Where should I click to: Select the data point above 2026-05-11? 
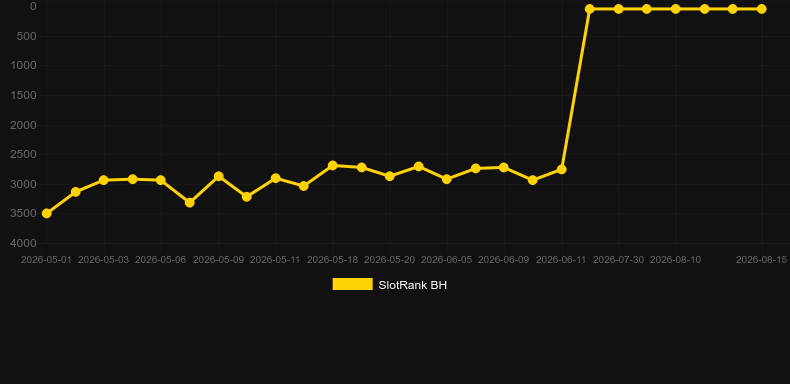276,178
